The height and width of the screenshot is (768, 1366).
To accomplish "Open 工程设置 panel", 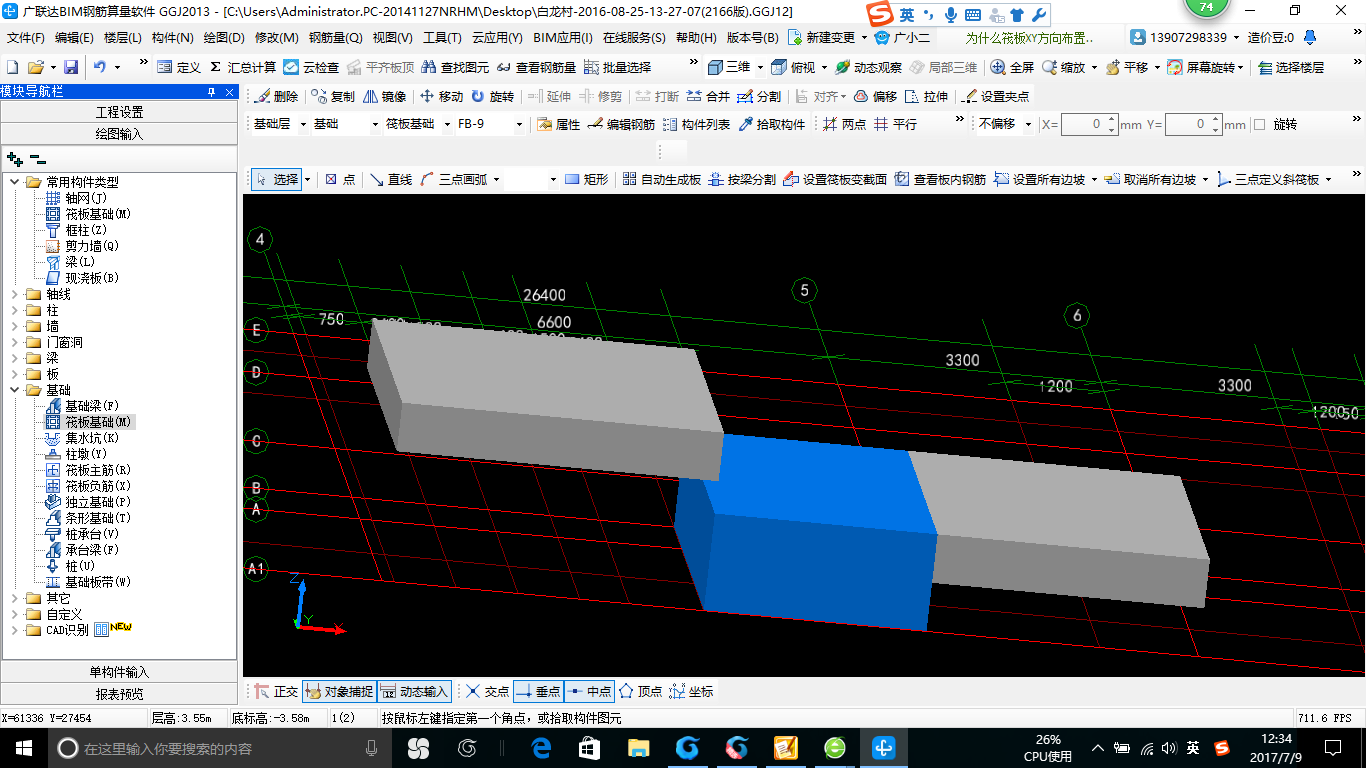I will (x=119, y=112).
